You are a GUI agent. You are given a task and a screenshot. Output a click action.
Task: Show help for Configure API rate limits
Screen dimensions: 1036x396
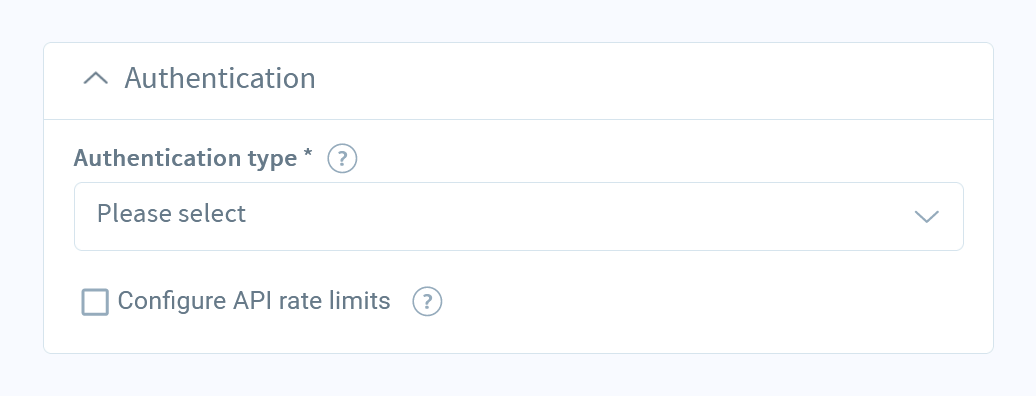tap(427, 302)
